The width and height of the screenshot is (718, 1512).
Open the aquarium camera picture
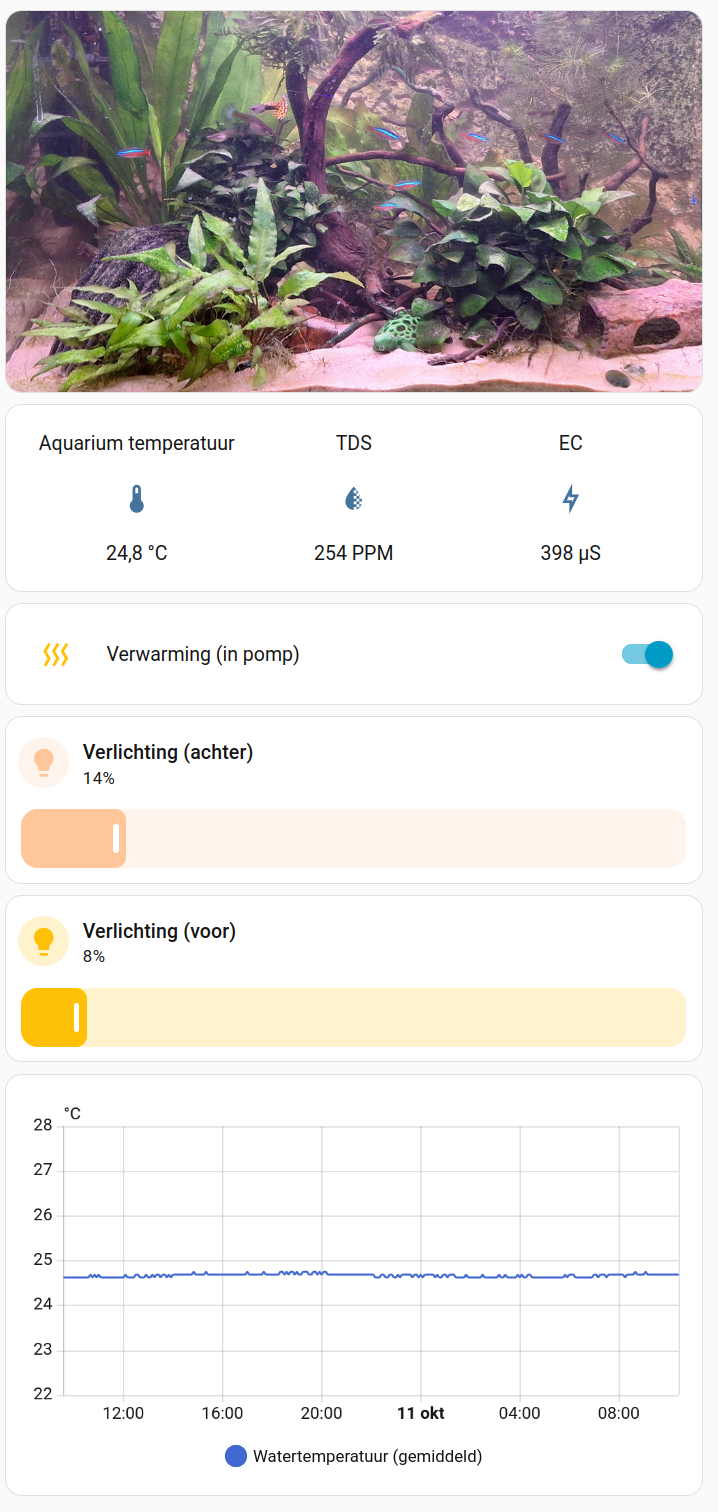pos(354,201)
